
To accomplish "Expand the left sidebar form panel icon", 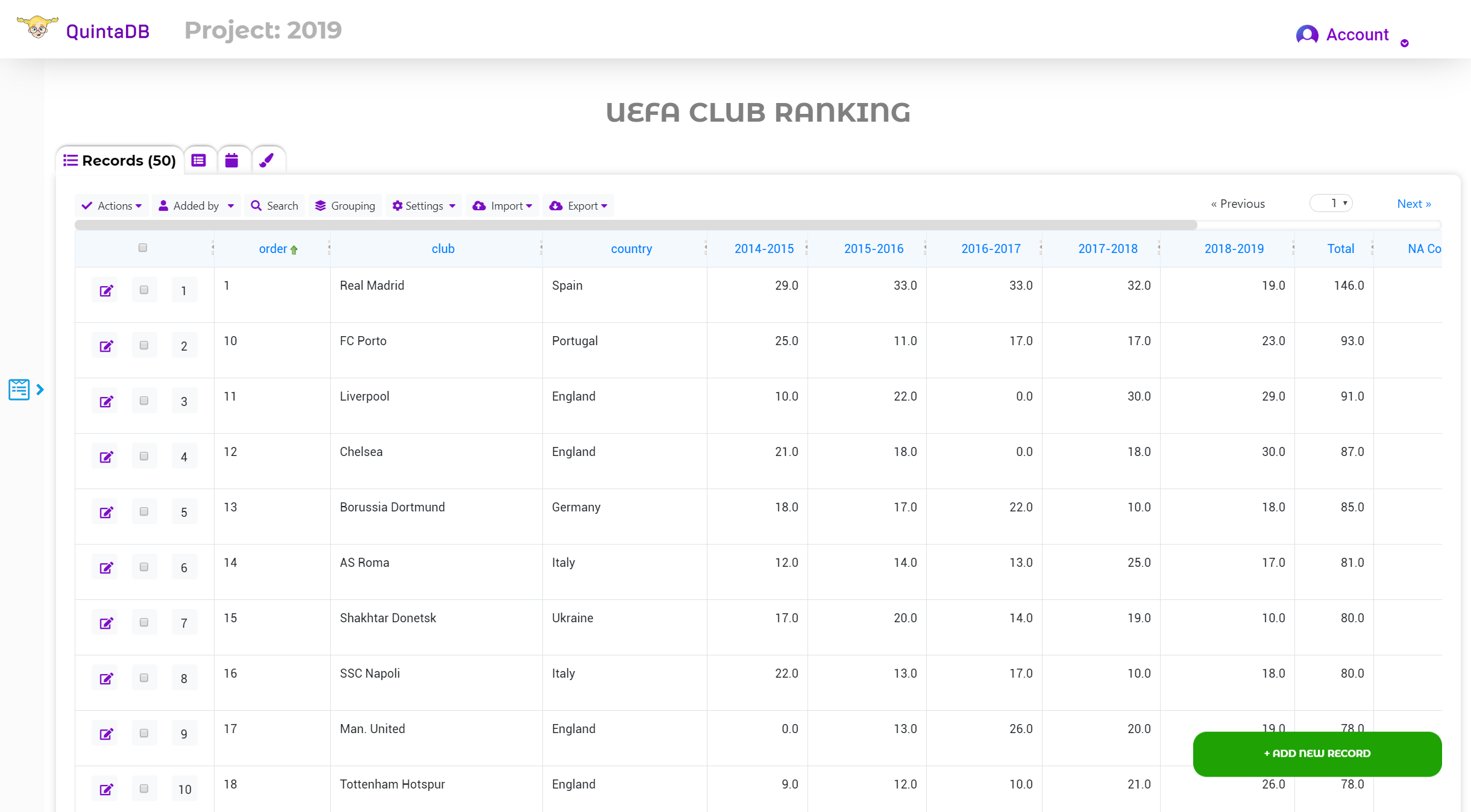I will point(19,389).
